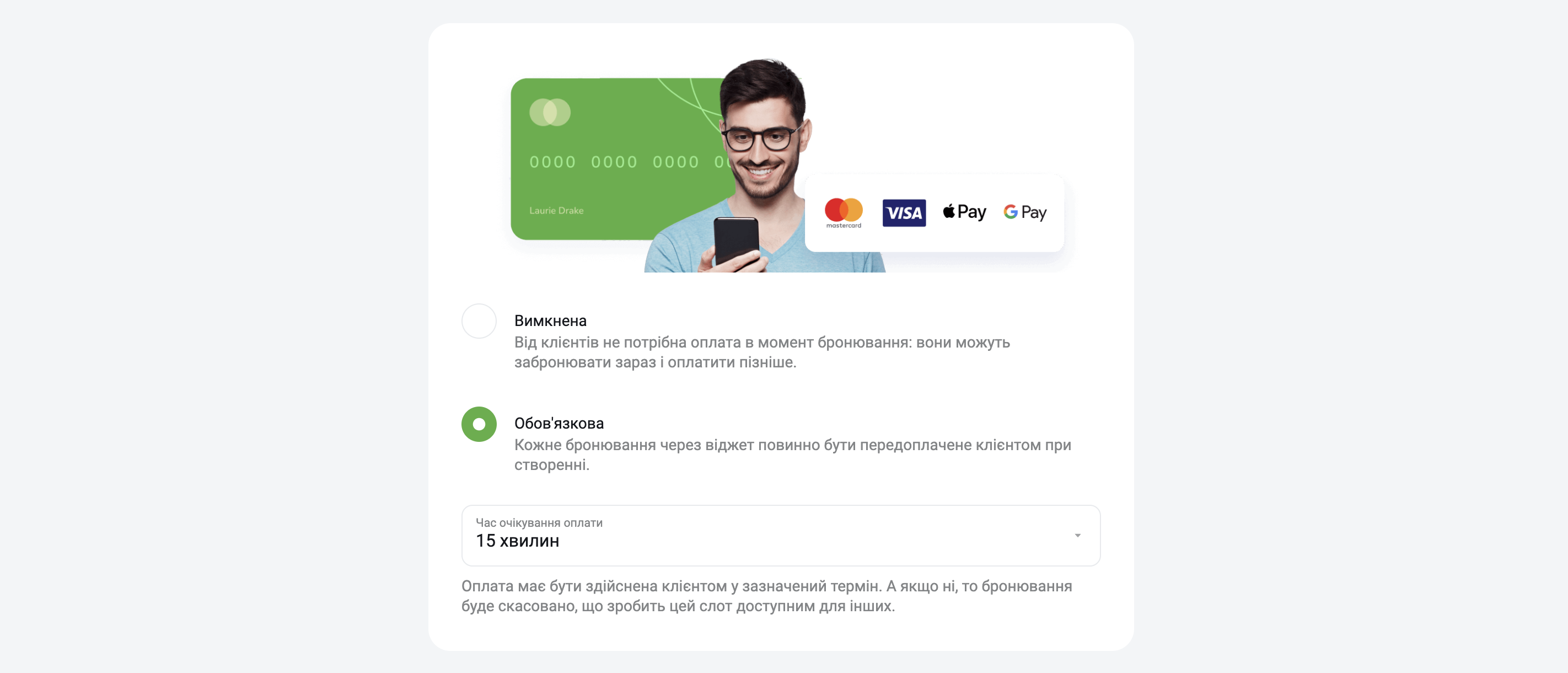Open the 15 хвилин selection value
Viewport: 1568px width, 673px height.
(517, 541)
